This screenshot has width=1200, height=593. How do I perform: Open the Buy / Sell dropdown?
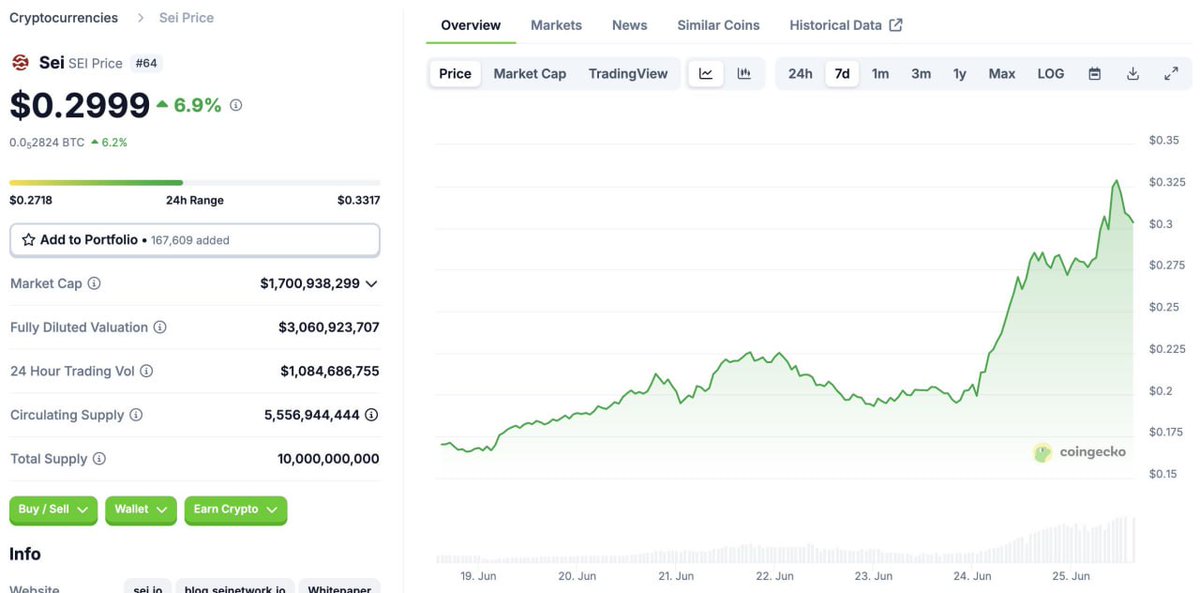pyautogui.click(x=53, y=510)
